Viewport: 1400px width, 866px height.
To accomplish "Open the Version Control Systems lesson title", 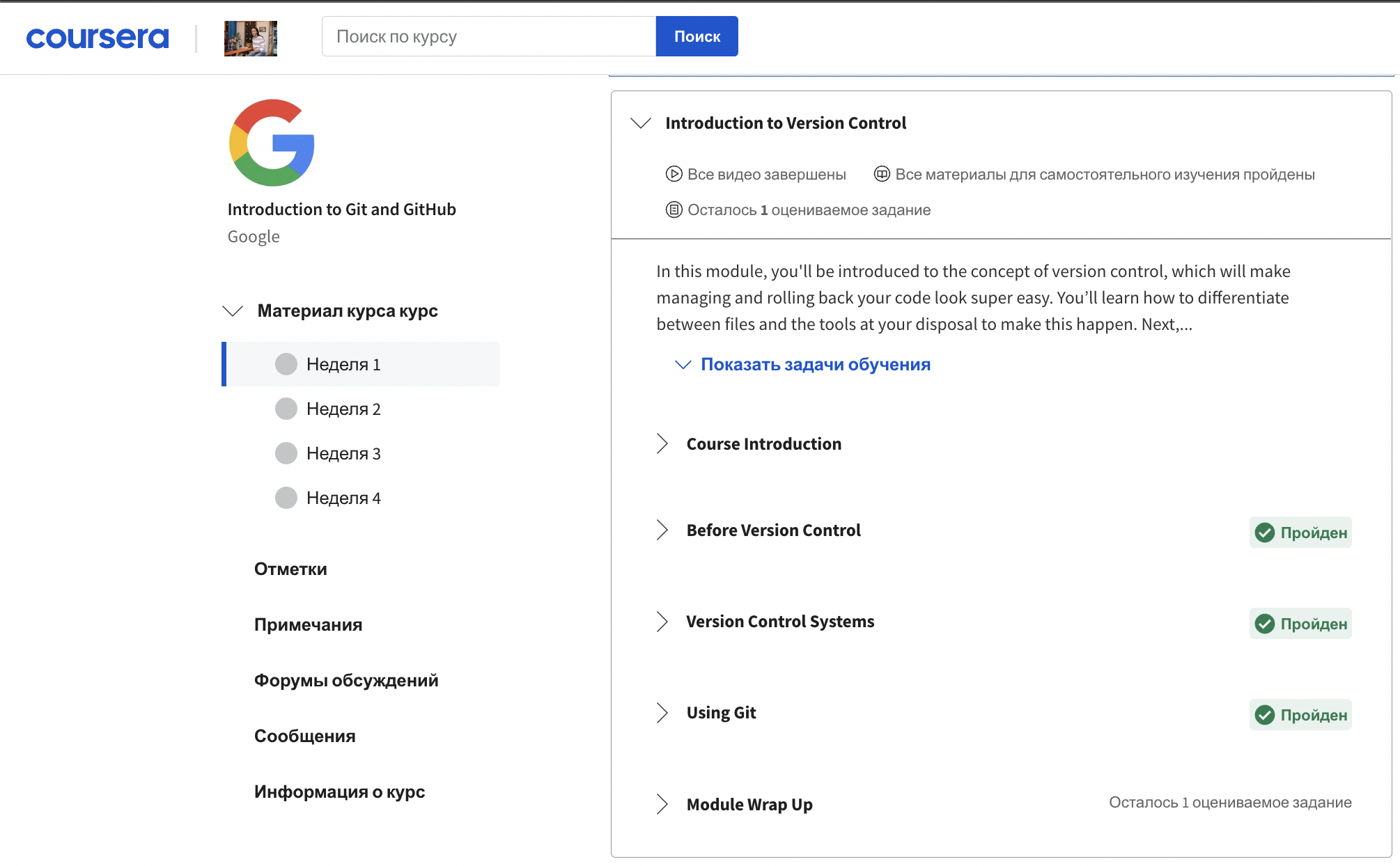I will [x=780, y=621].
